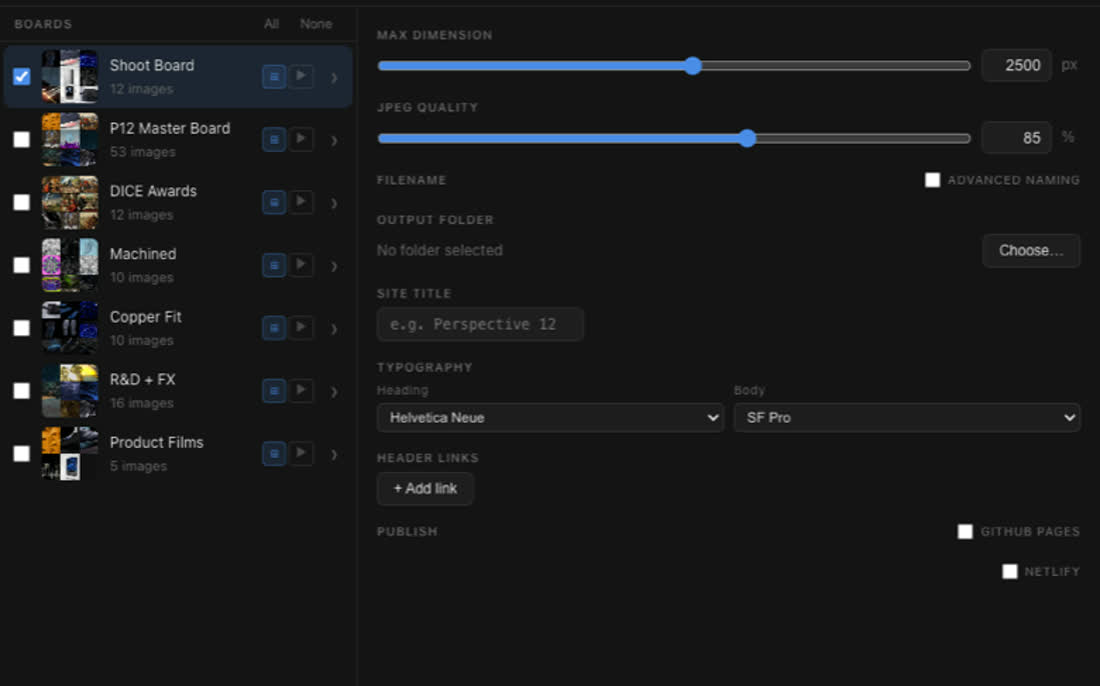Click the Max Dimension slider handle
This screenshot has width=1100, height=686.
(693, 66)
